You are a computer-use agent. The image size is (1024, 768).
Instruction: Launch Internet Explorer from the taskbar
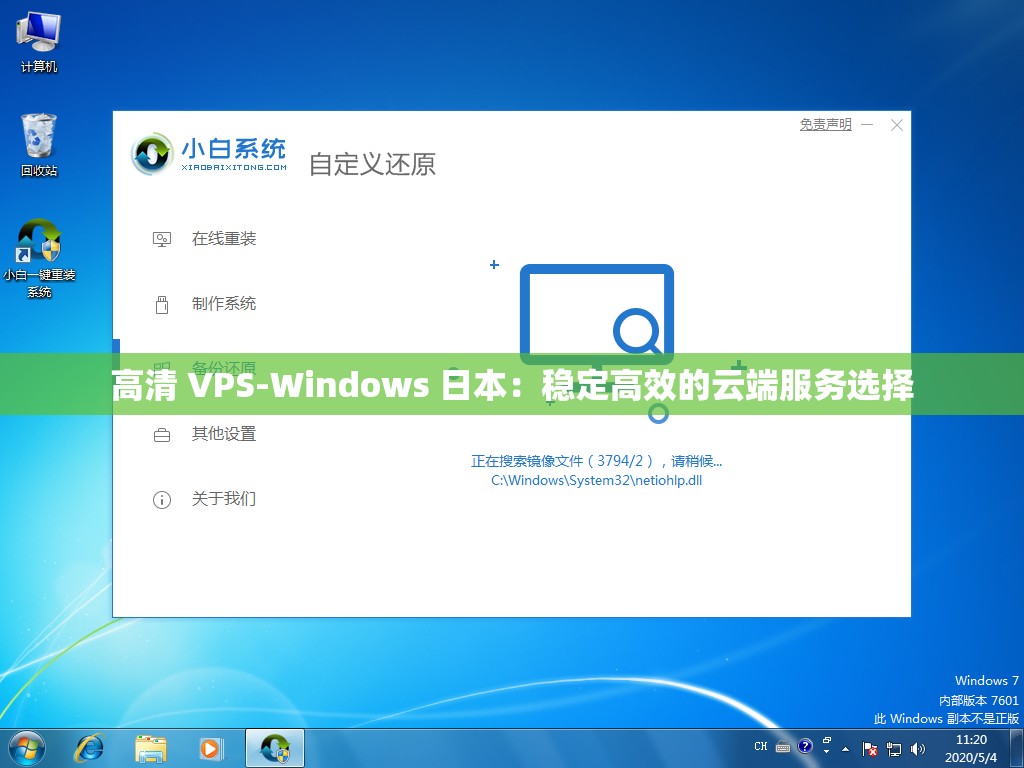point(89,748)
